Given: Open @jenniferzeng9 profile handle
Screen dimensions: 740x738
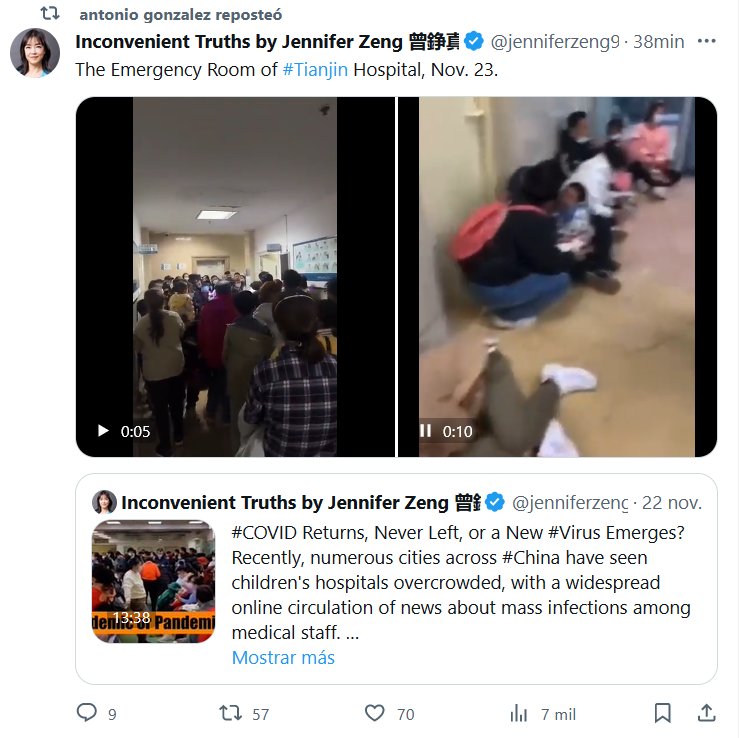Looking at the screenshot, I should tap(555, 42).
